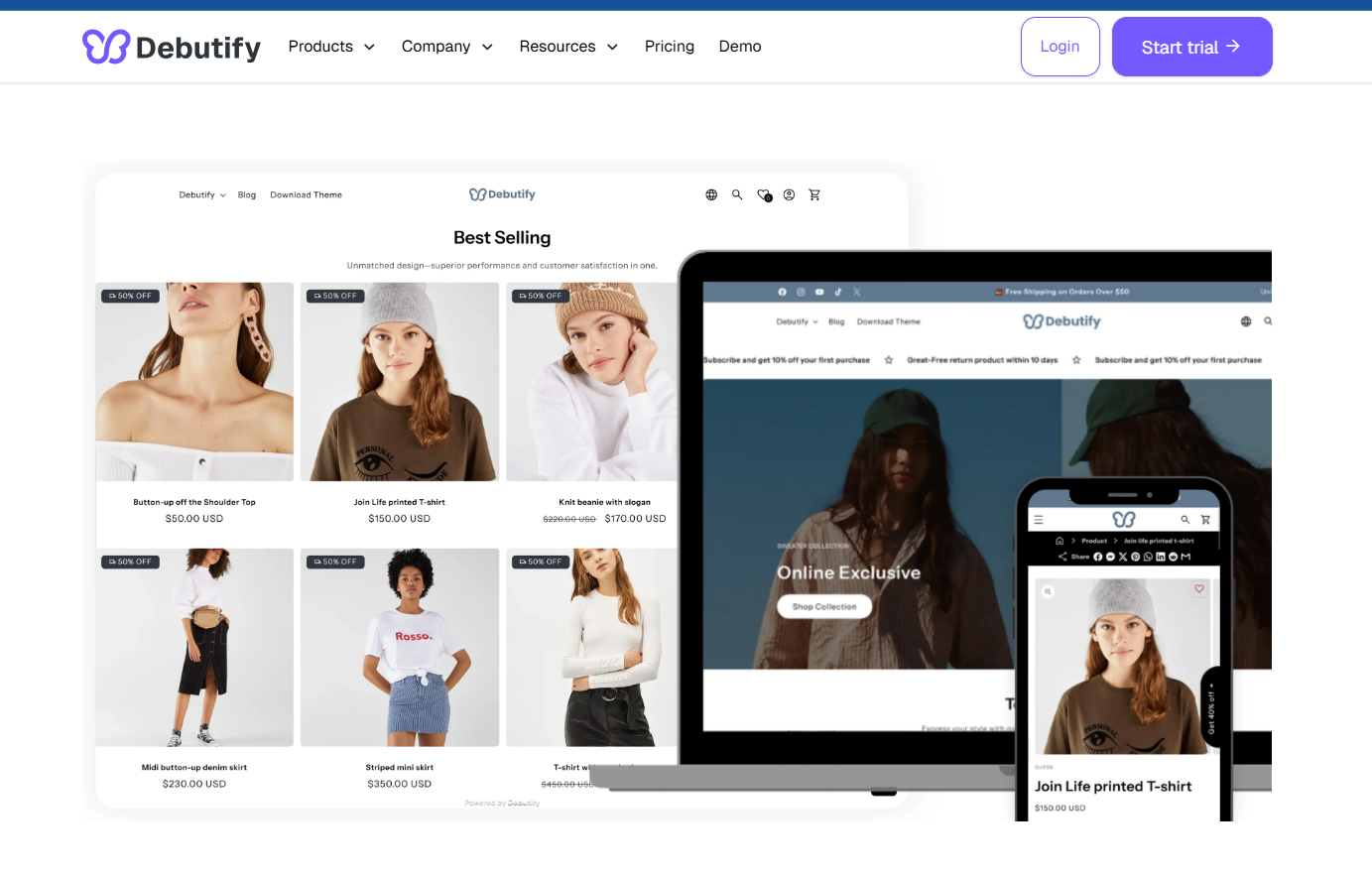Expand the Products dropdown
1372x876 pixels.
[331, 46]
